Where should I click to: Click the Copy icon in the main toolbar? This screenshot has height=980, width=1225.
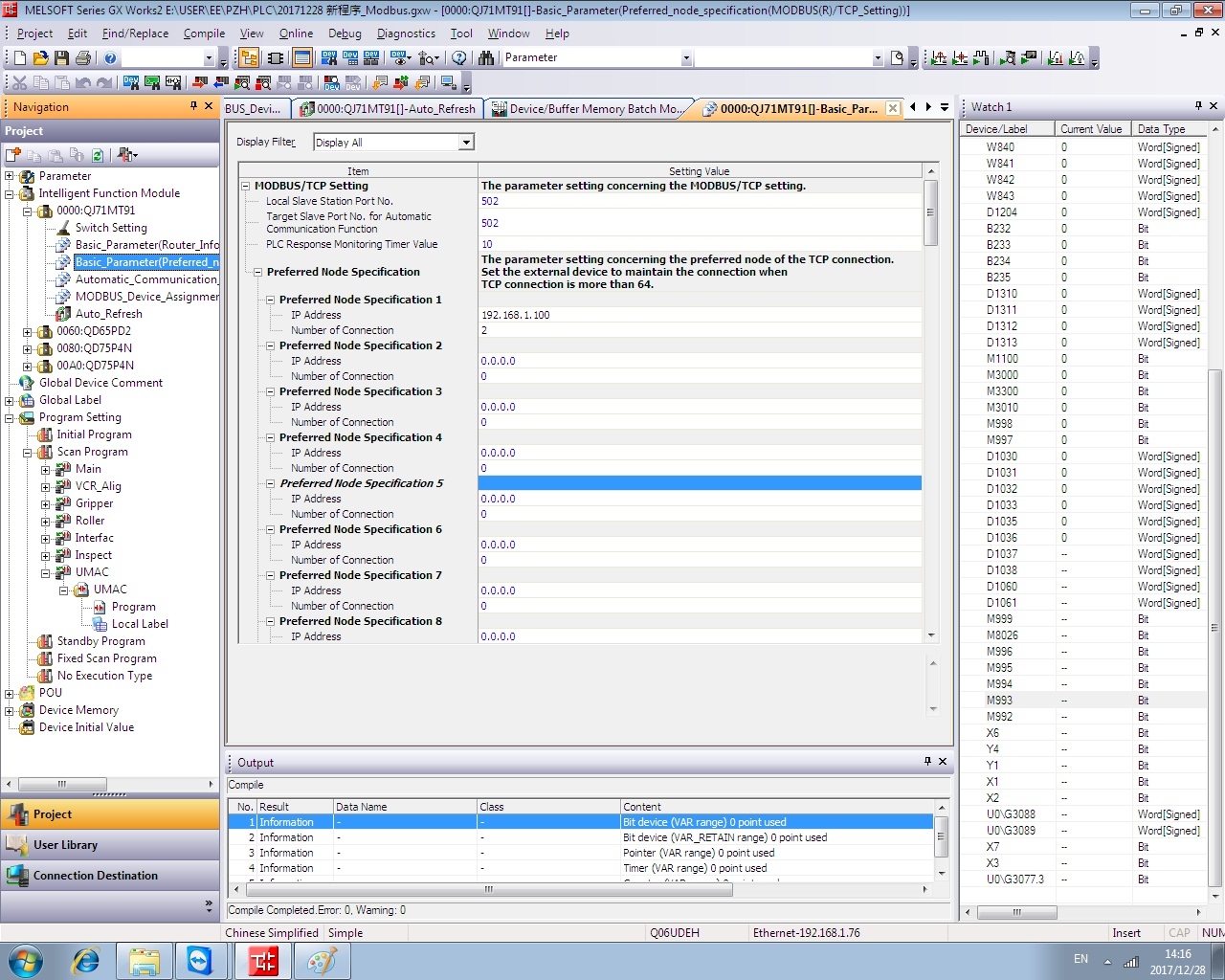tap(41, 83)
